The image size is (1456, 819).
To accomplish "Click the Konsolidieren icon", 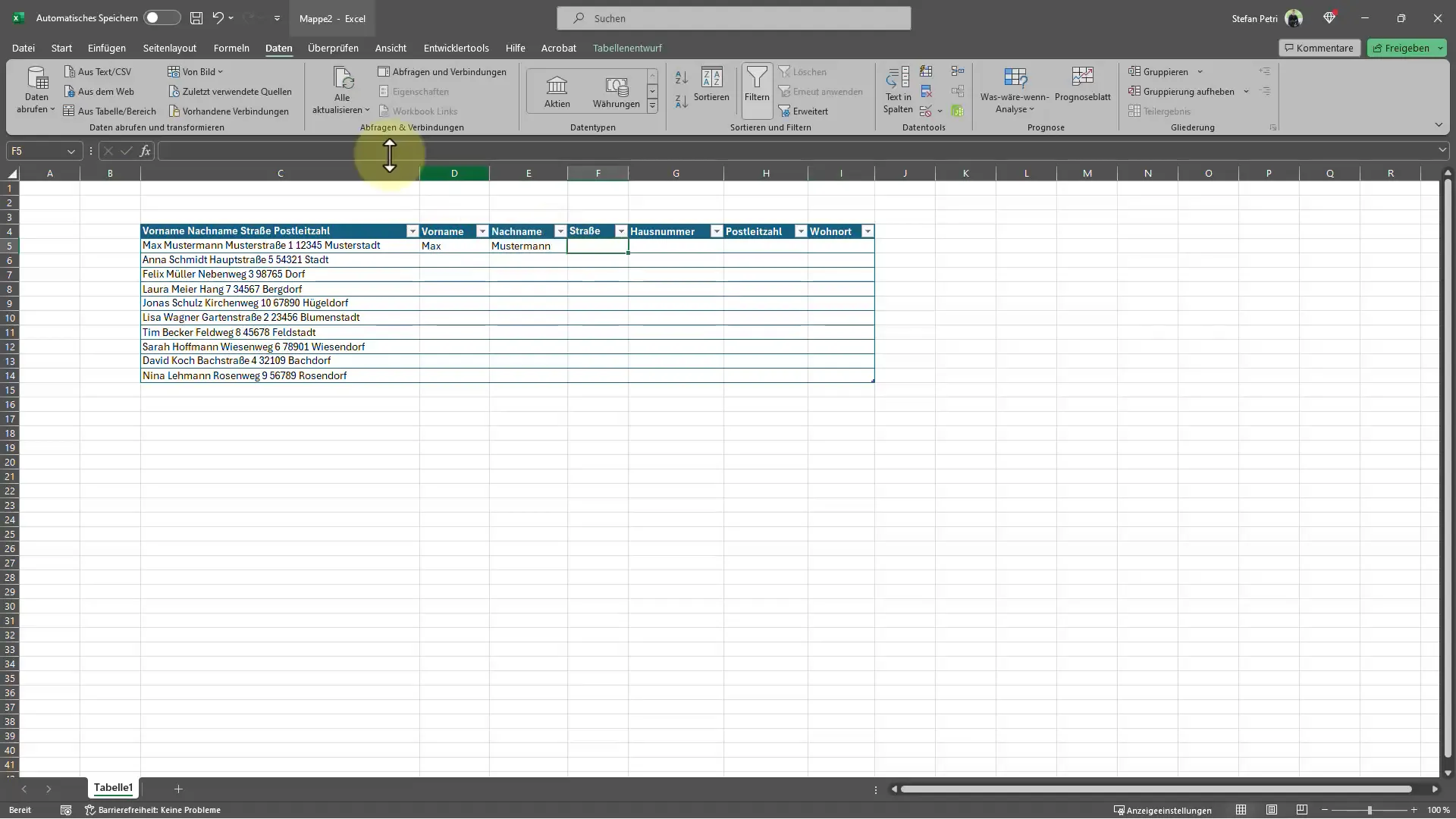I will tap(958, 71).
